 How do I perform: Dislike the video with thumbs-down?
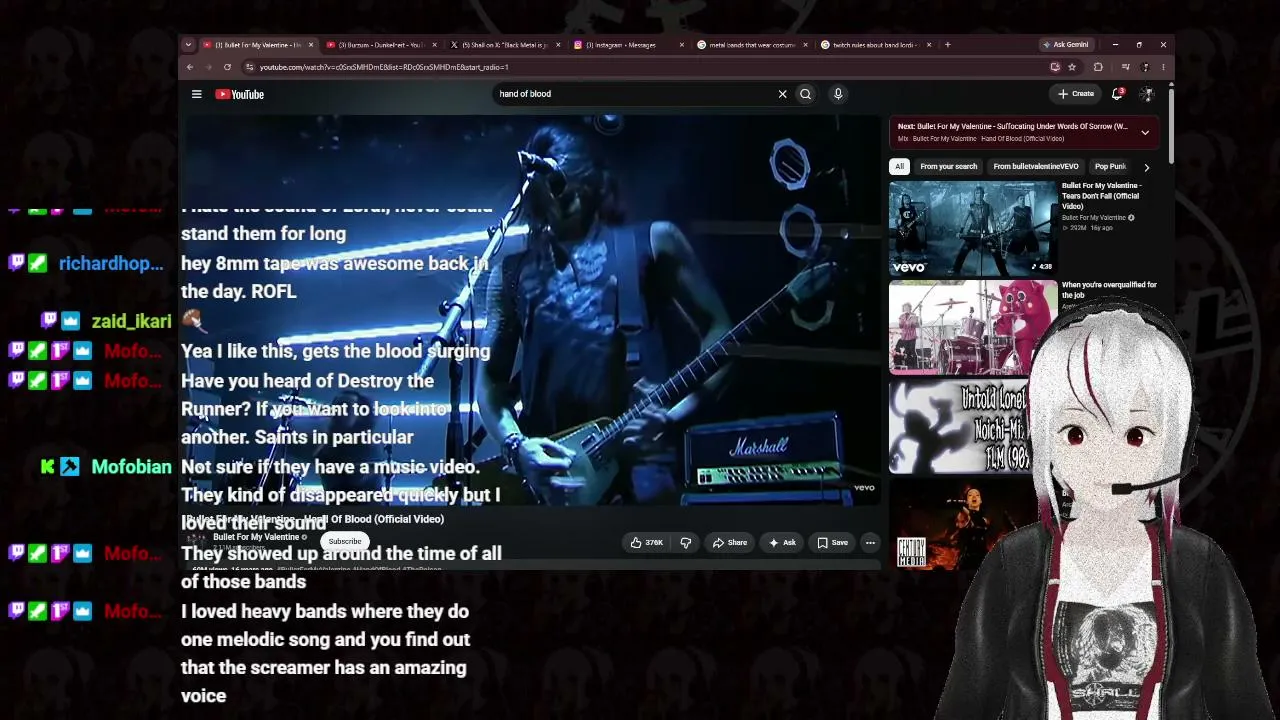click(x=686, y=543)
